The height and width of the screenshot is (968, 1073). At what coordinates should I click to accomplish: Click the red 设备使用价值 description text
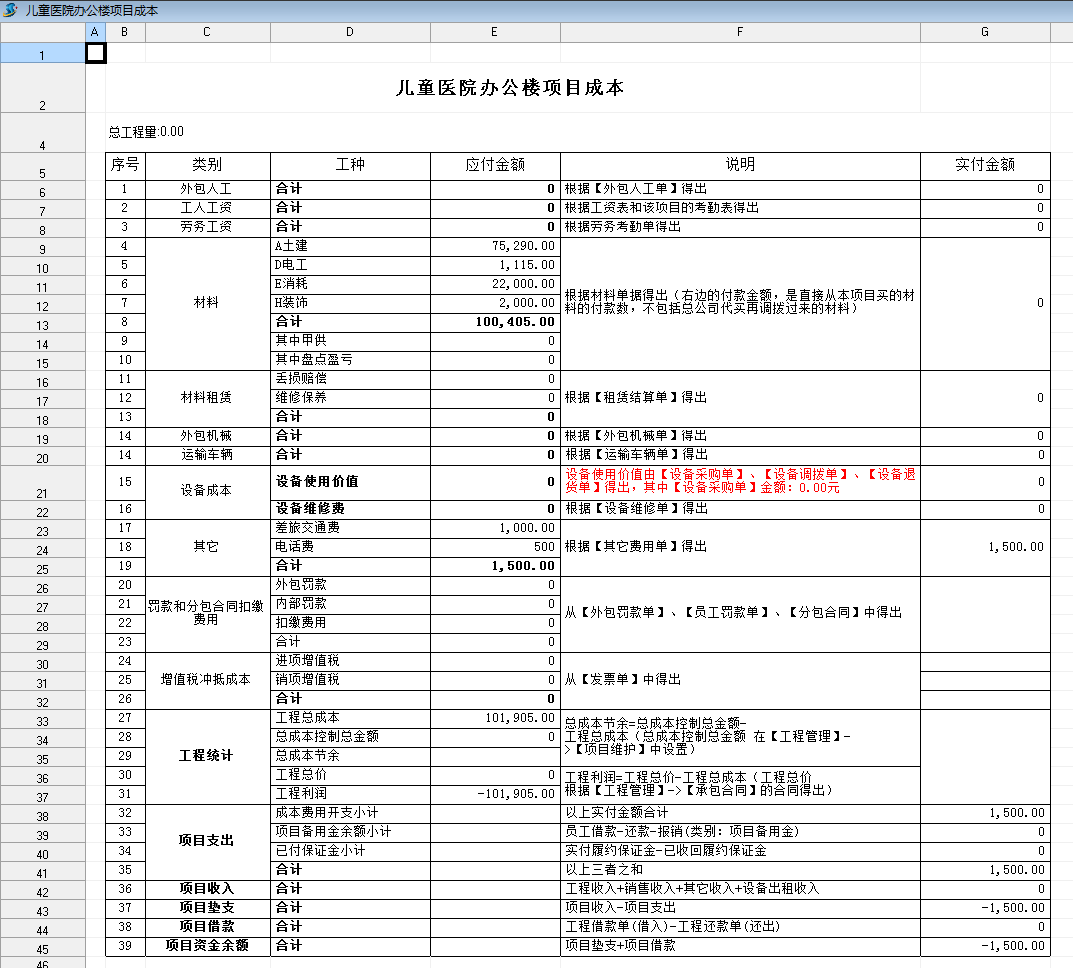(739, 481)
